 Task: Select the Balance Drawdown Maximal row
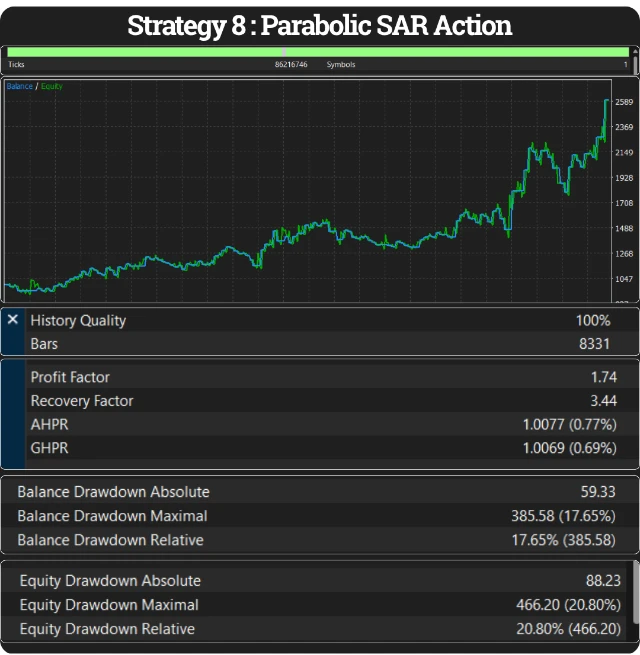coord(320,516)
